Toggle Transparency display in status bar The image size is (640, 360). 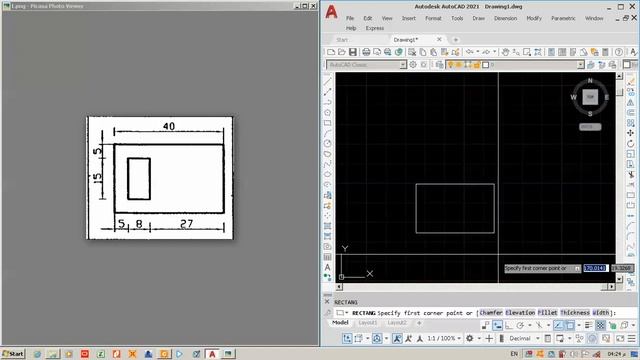coord(600,325)
